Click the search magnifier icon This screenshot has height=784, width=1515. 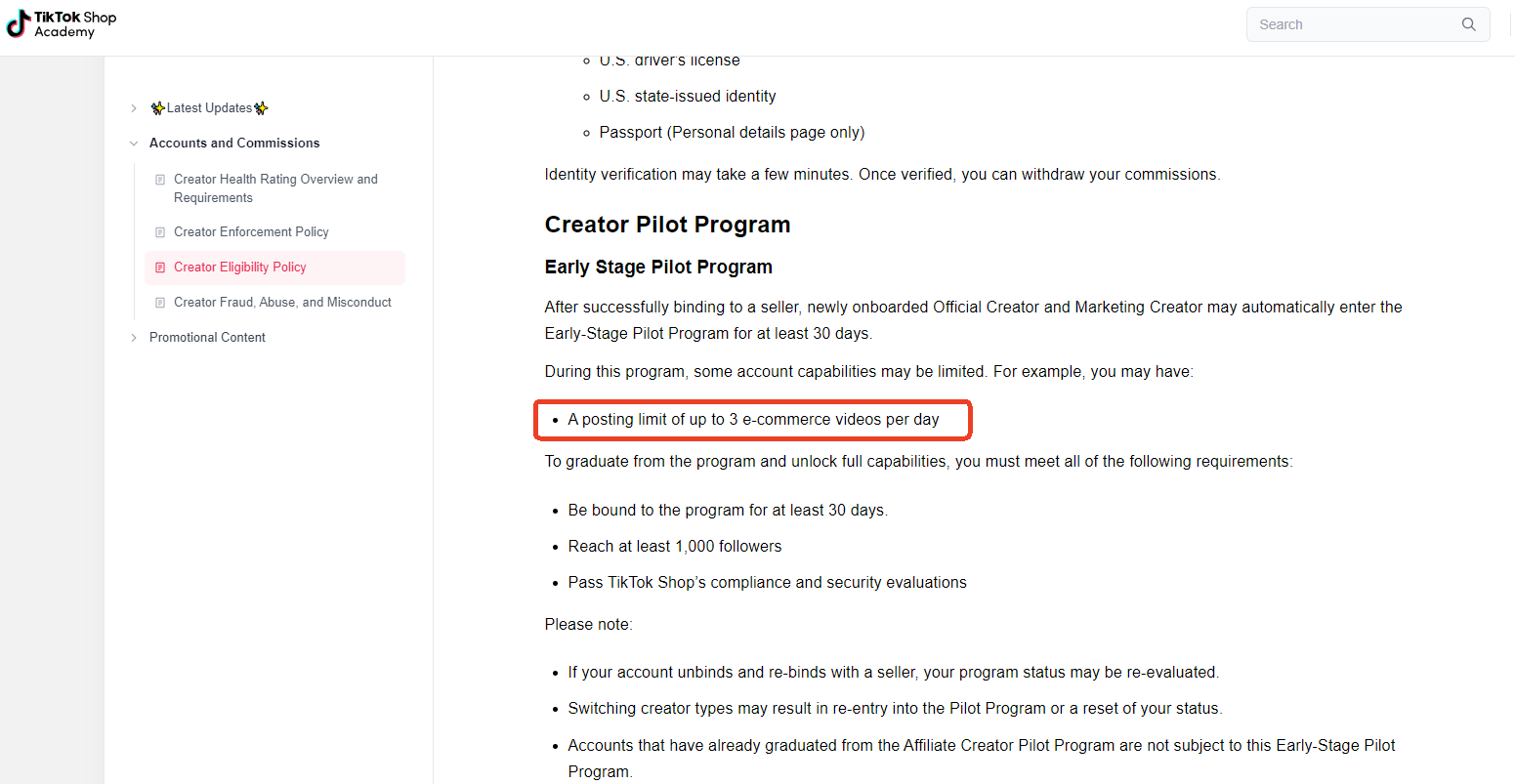tap(1468, 24)
